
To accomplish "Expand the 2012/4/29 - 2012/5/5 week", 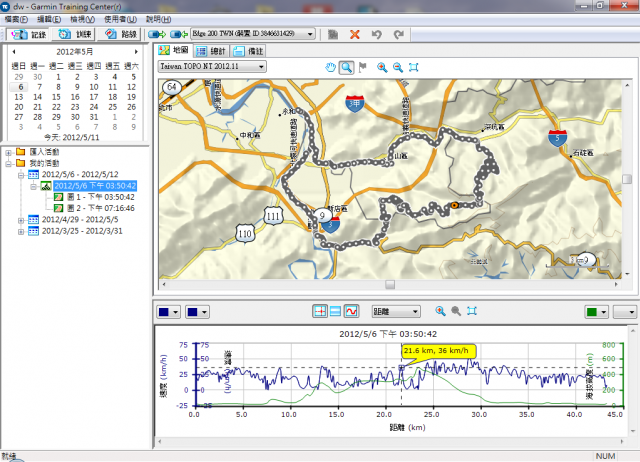I will 21,221.
